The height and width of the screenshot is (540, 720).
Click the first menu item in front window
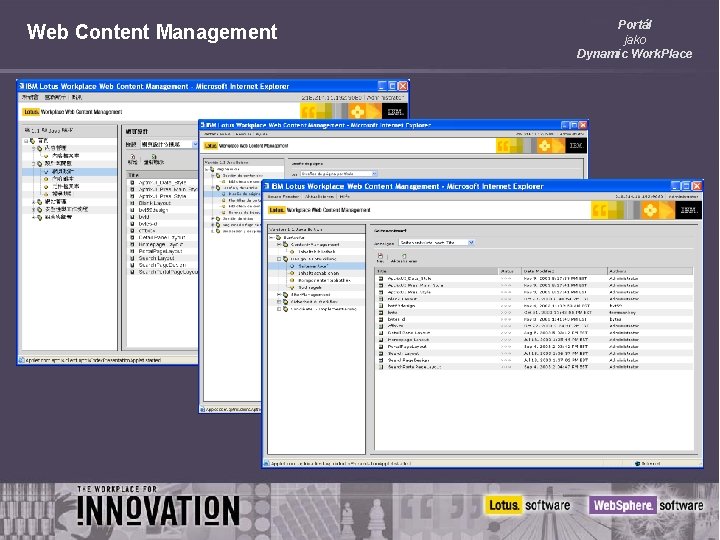[283, 197]
